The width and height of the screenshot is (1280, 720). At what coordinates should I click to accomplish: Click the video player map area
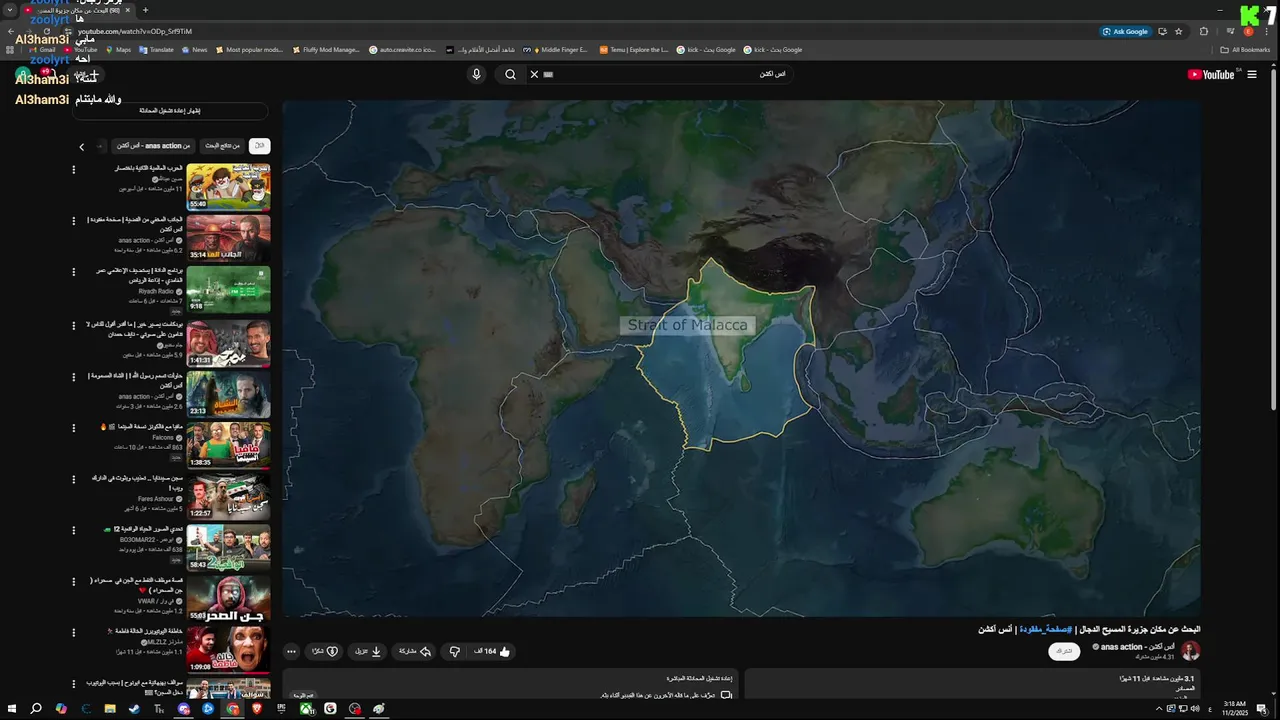741,358
